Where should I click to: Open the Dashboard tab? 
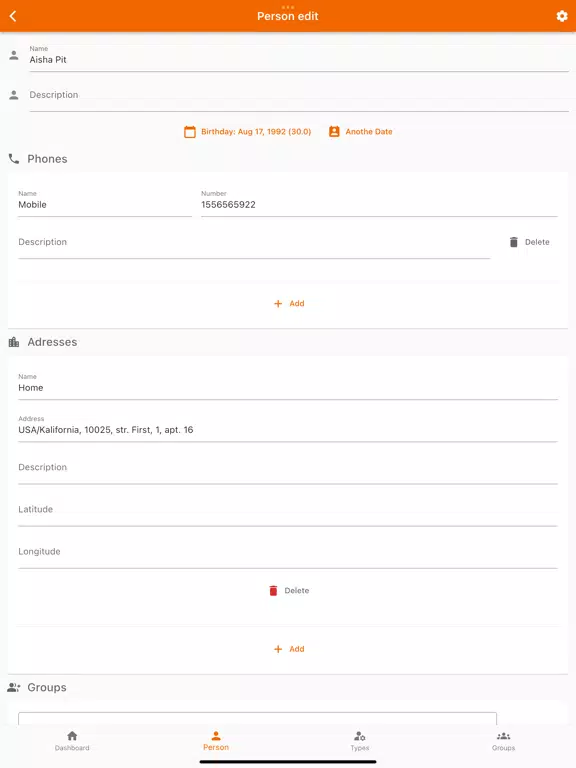click(x=72, y=741)
